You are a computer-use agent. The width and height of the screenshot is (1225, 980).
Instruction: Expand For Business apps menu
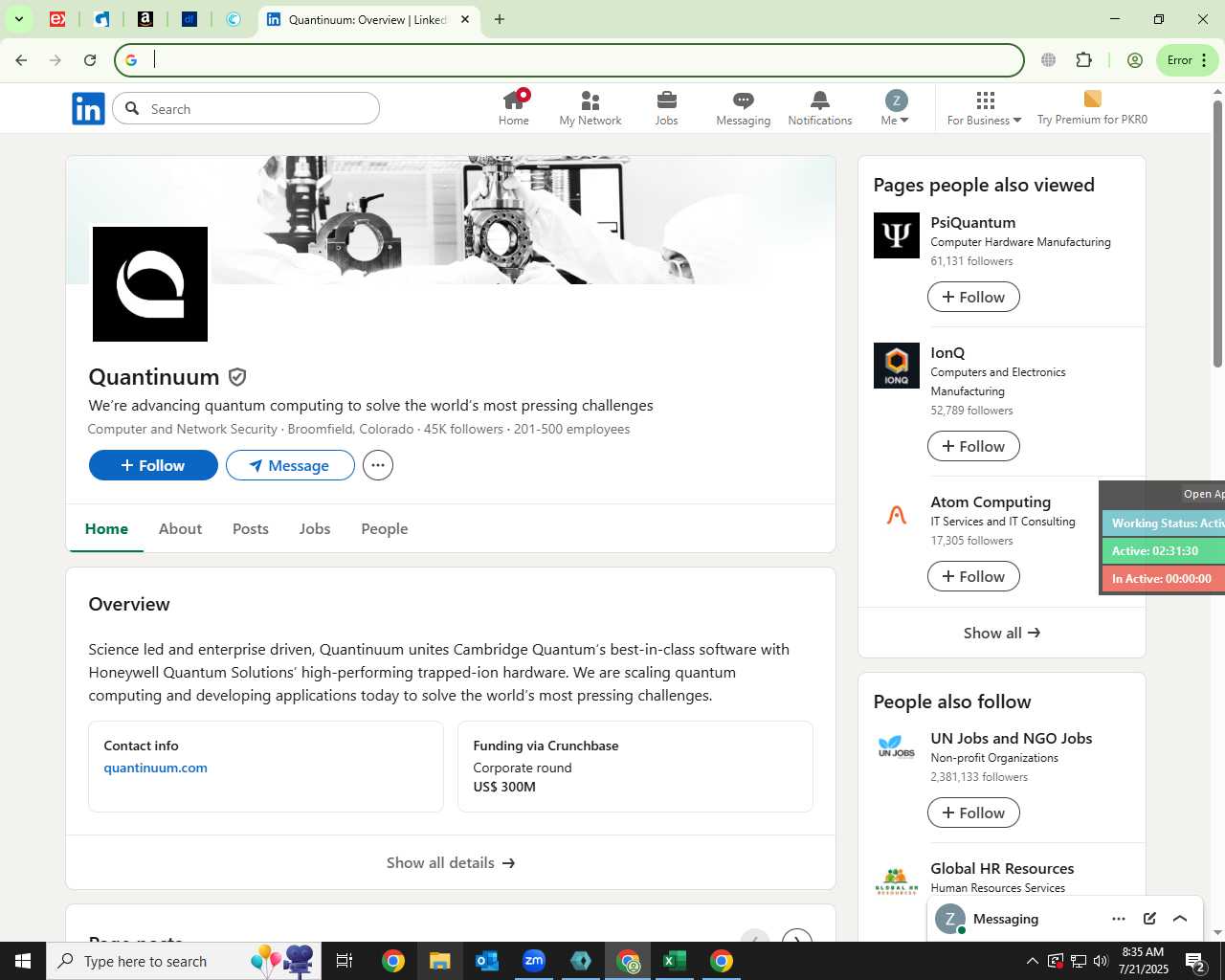point(985,107)
